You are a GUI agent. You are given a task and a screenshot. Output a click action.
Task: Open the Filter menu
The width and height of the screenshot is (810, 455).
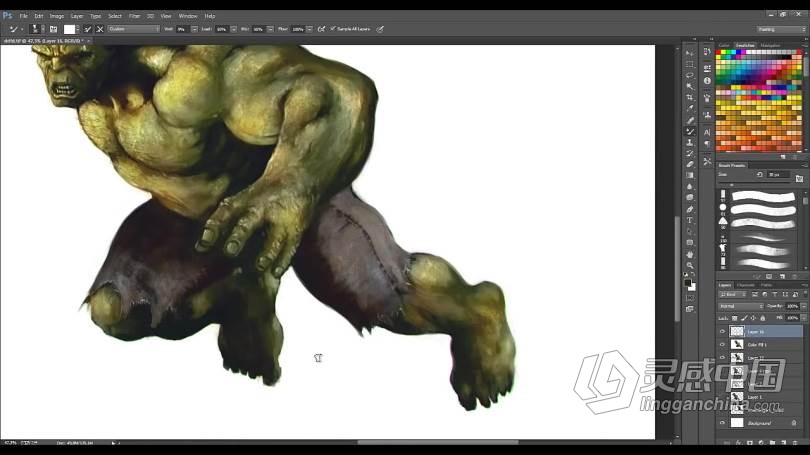(x=134, y=16)
